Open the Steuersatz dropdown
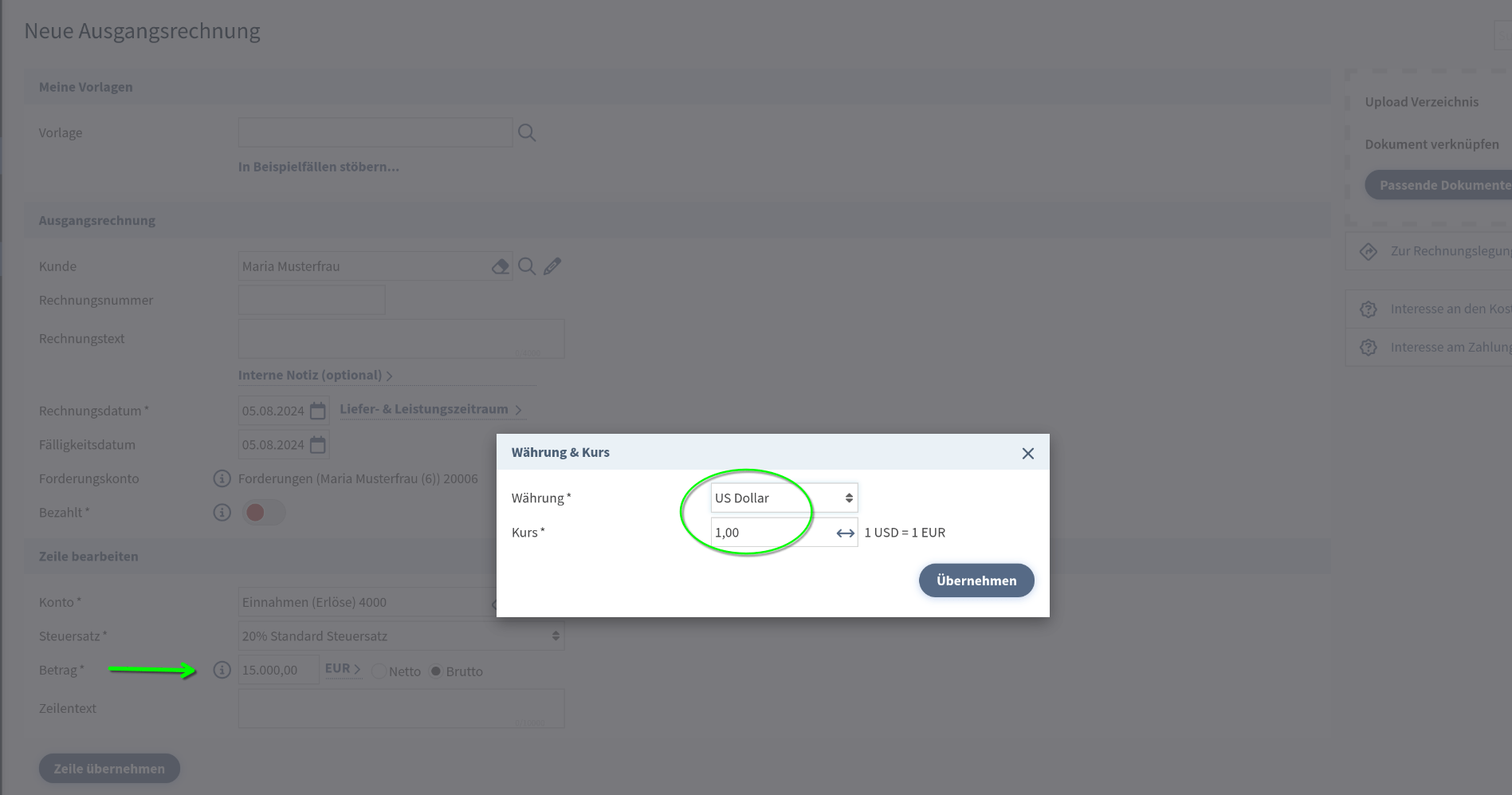The image size is (1512, 795). [401, 636]
